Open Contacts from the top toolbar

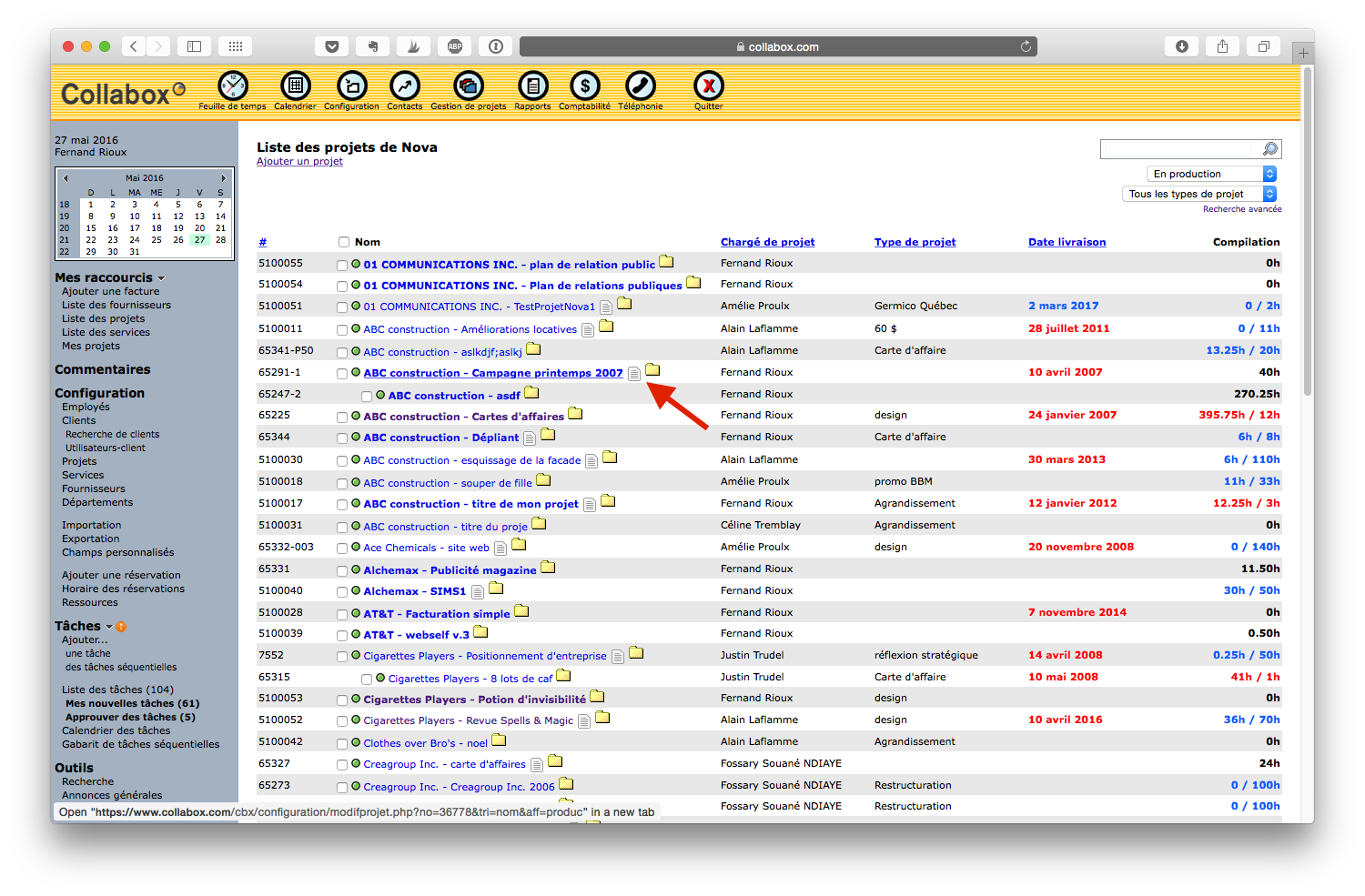click(404, 85)
